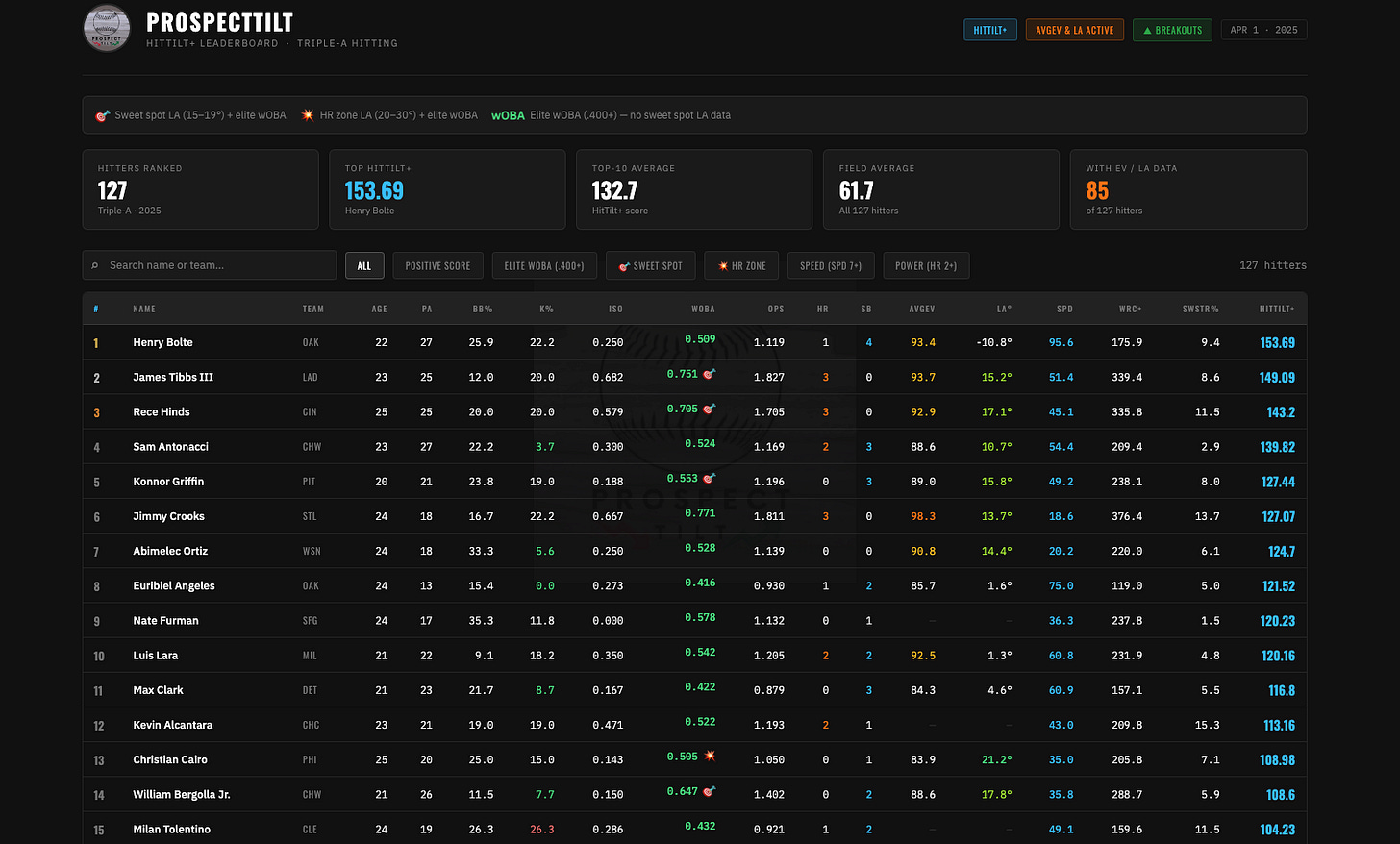Select player name Nate Furman
The width and height of the screenshot is (1400, 844).
[x=165, y=621]
